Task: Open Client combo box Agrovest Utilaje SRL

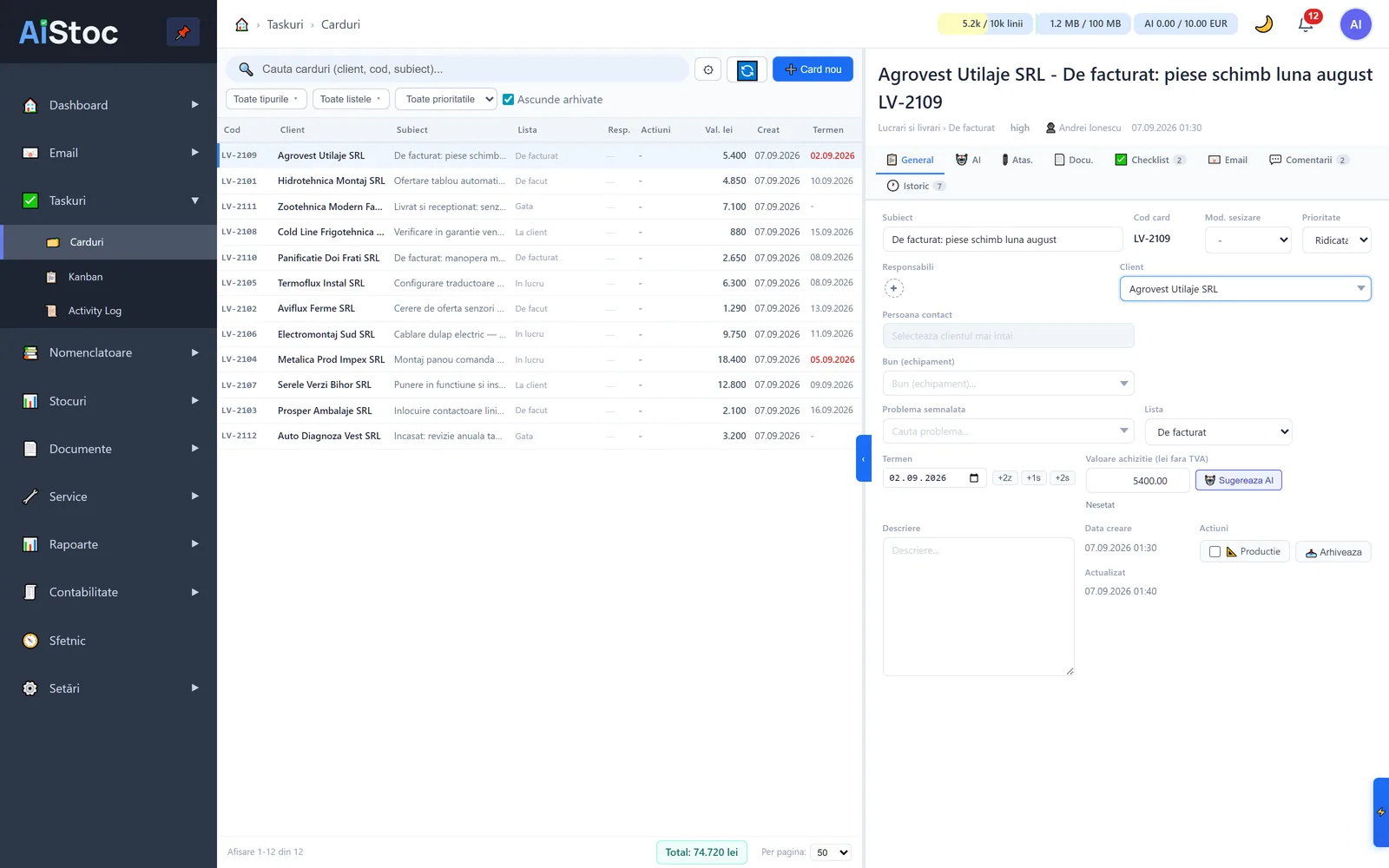Action: 1245,289
